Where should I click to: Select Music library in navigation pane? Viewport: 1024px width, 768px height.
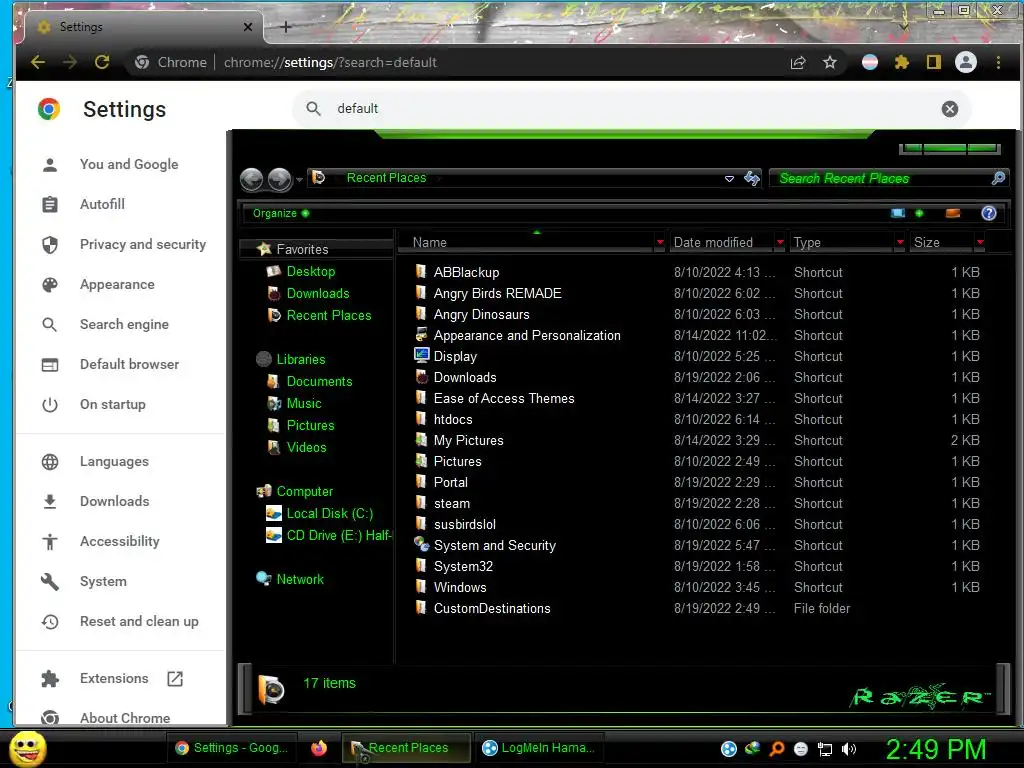coord(304,404)
